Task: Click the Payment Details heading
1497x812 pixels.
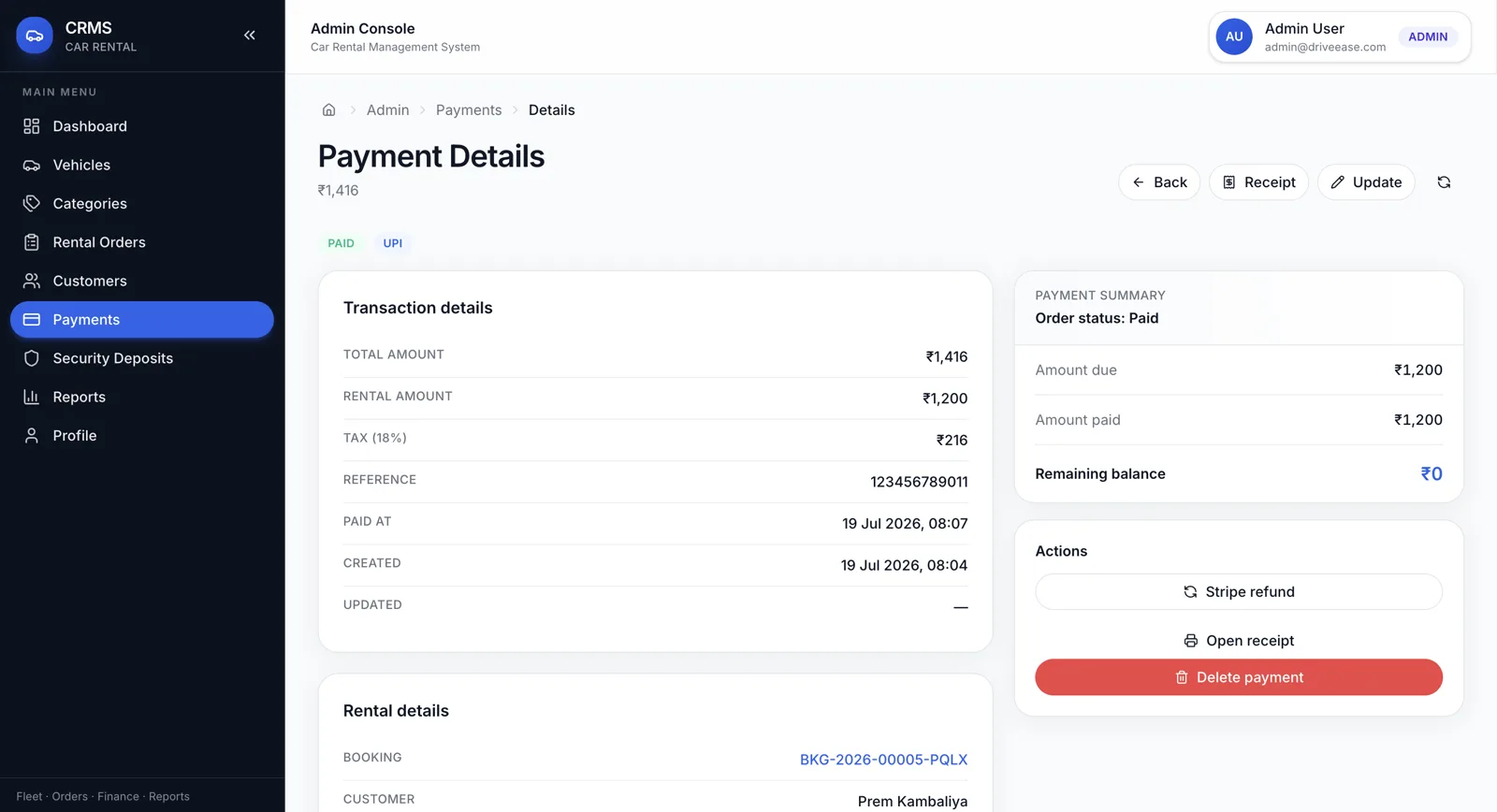Action: [x=431, y=156]
